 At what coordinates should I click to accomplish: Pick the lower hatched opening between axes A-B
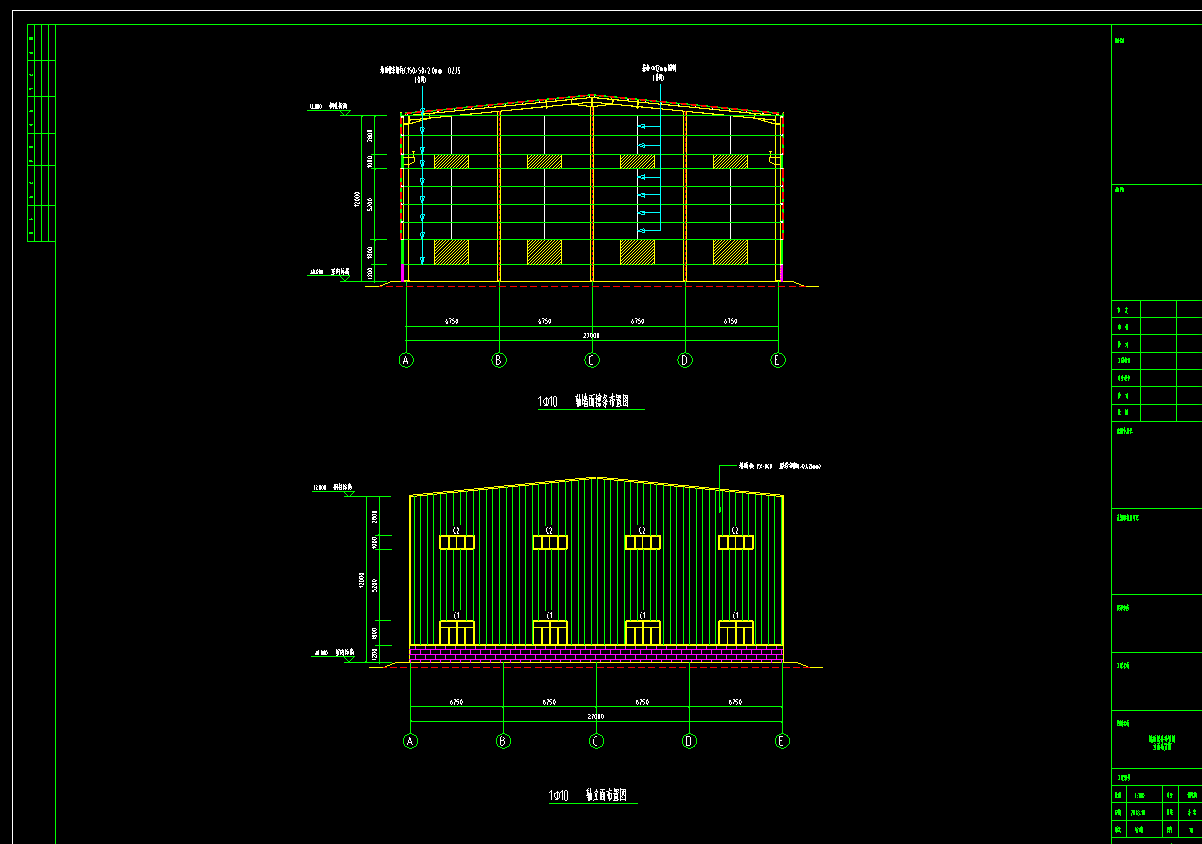pyautogui.click(x=451, y=252)
